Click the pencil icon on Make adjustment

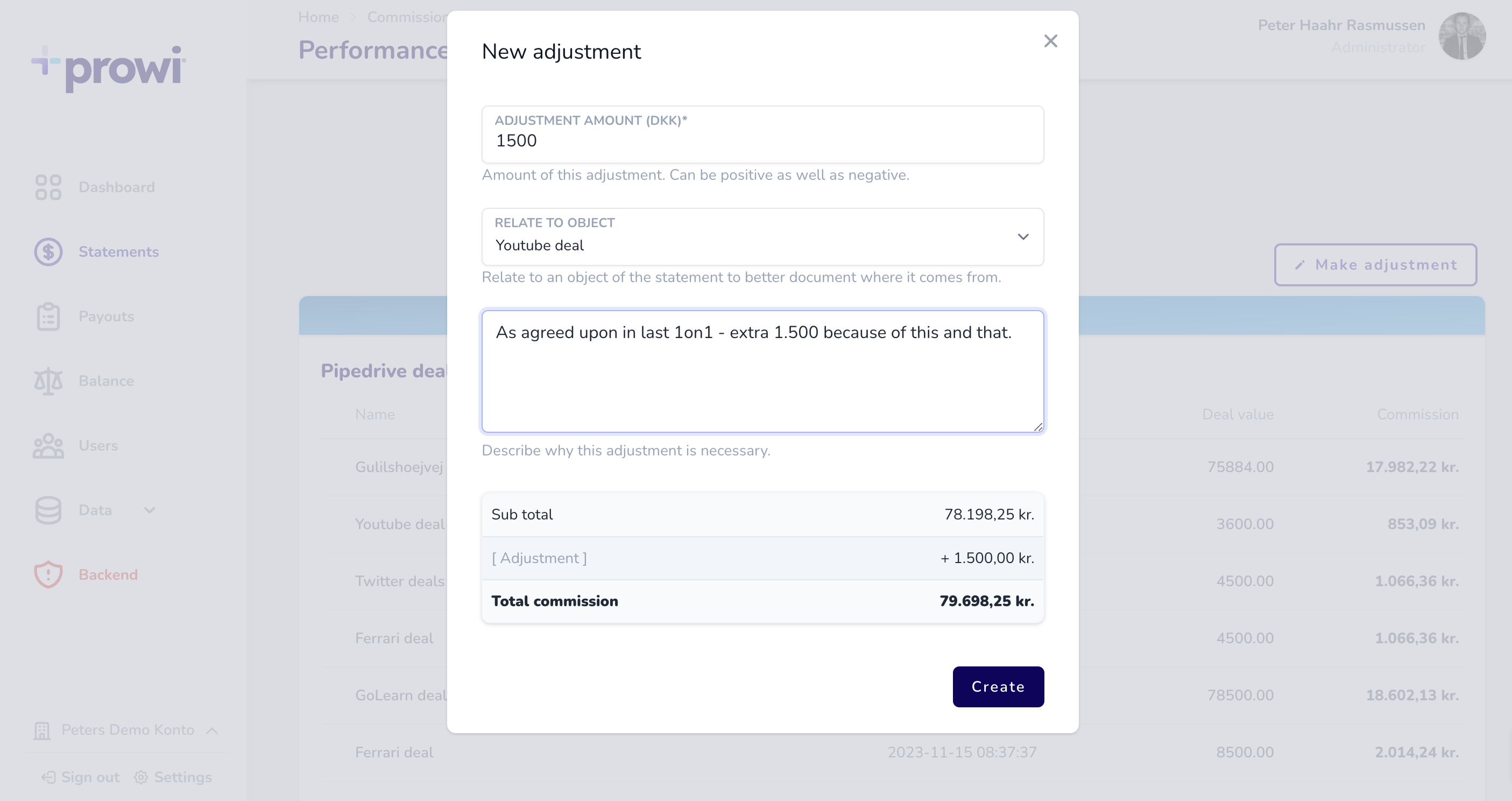pyautogui.click(x=1300, y=265)
